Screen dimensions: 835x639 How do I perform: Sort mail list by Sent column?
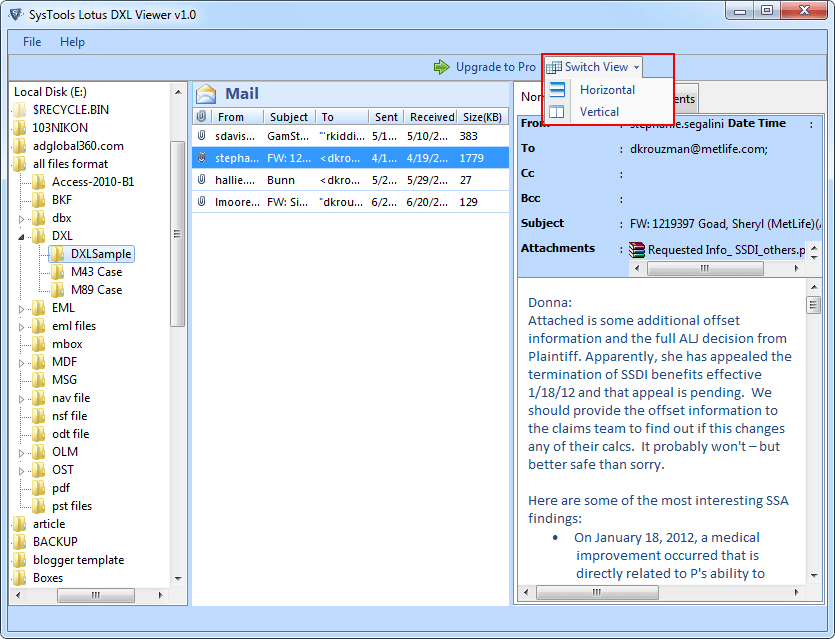point(386,117)
